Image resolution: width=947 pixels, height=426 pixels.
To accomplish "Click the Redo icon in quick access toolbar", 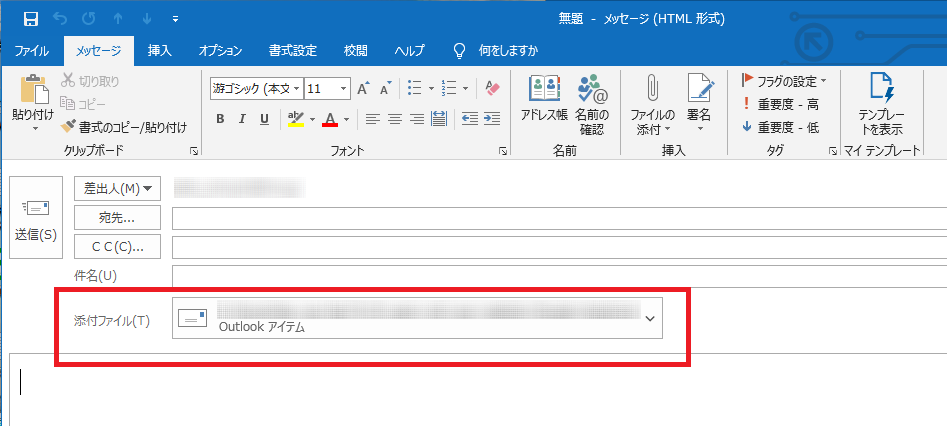I will (x=89, y=19).
